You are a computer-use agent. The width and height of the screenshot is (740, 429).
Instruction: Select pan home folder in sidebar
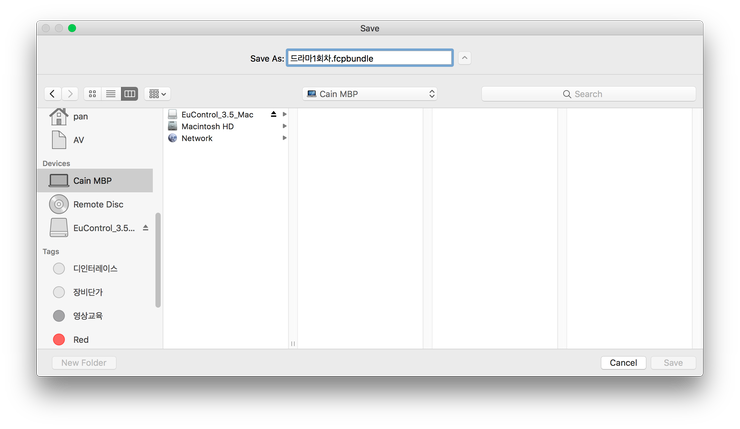[x=94, y=116]
